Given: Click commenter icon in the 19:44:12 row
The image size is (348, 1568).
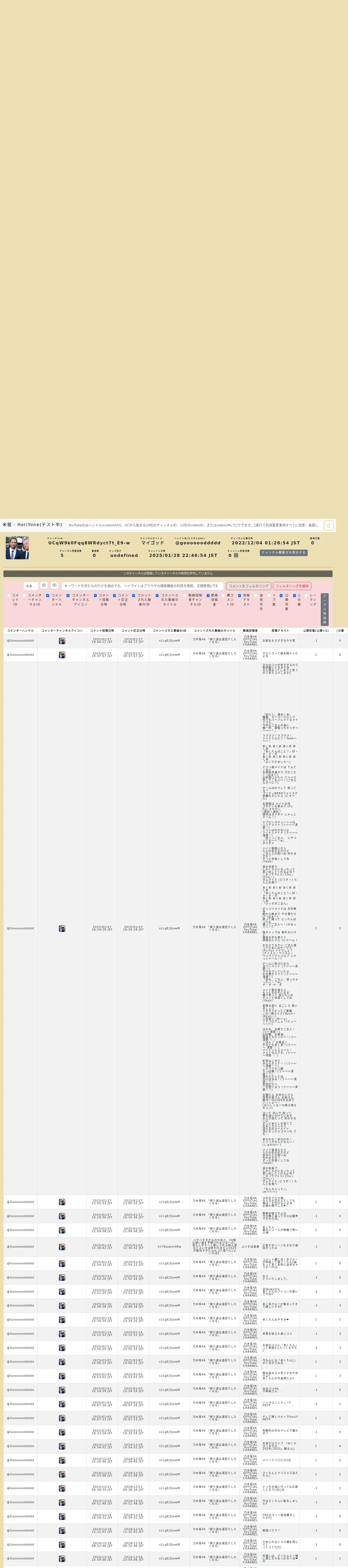Looking at the screenshot, I should 62,641.
